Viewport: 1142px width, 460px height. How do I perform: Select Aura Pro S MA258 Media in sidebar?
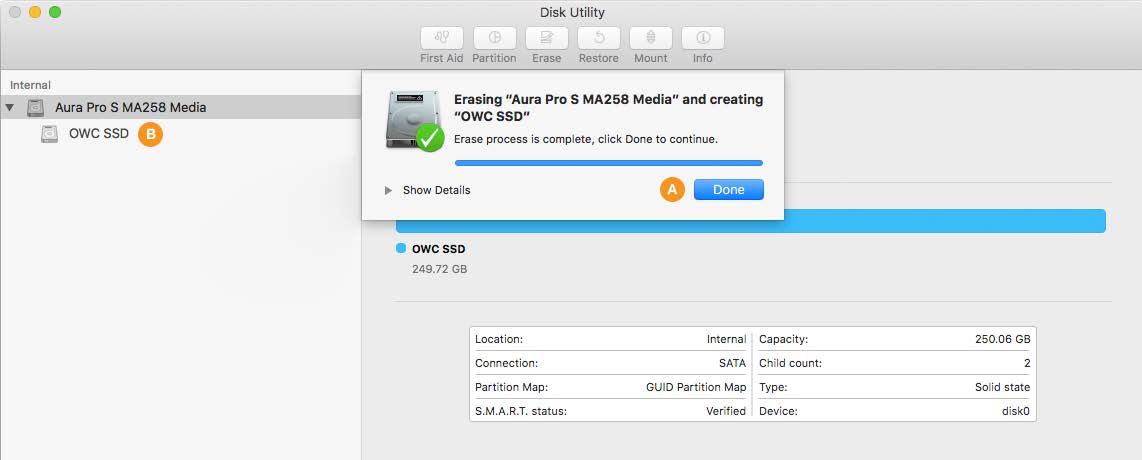click(x=181, y=107)
